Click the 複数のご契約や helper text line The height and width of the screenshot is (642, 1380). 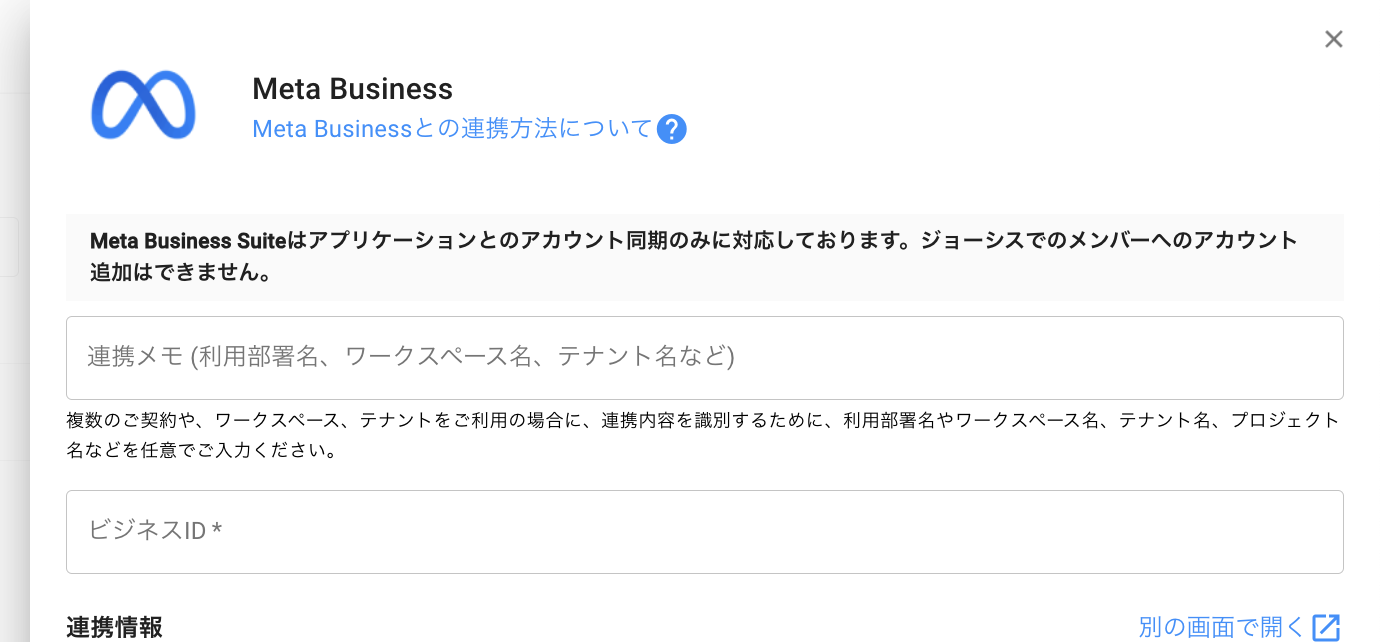pyautogui.click(x=135, y=420)
